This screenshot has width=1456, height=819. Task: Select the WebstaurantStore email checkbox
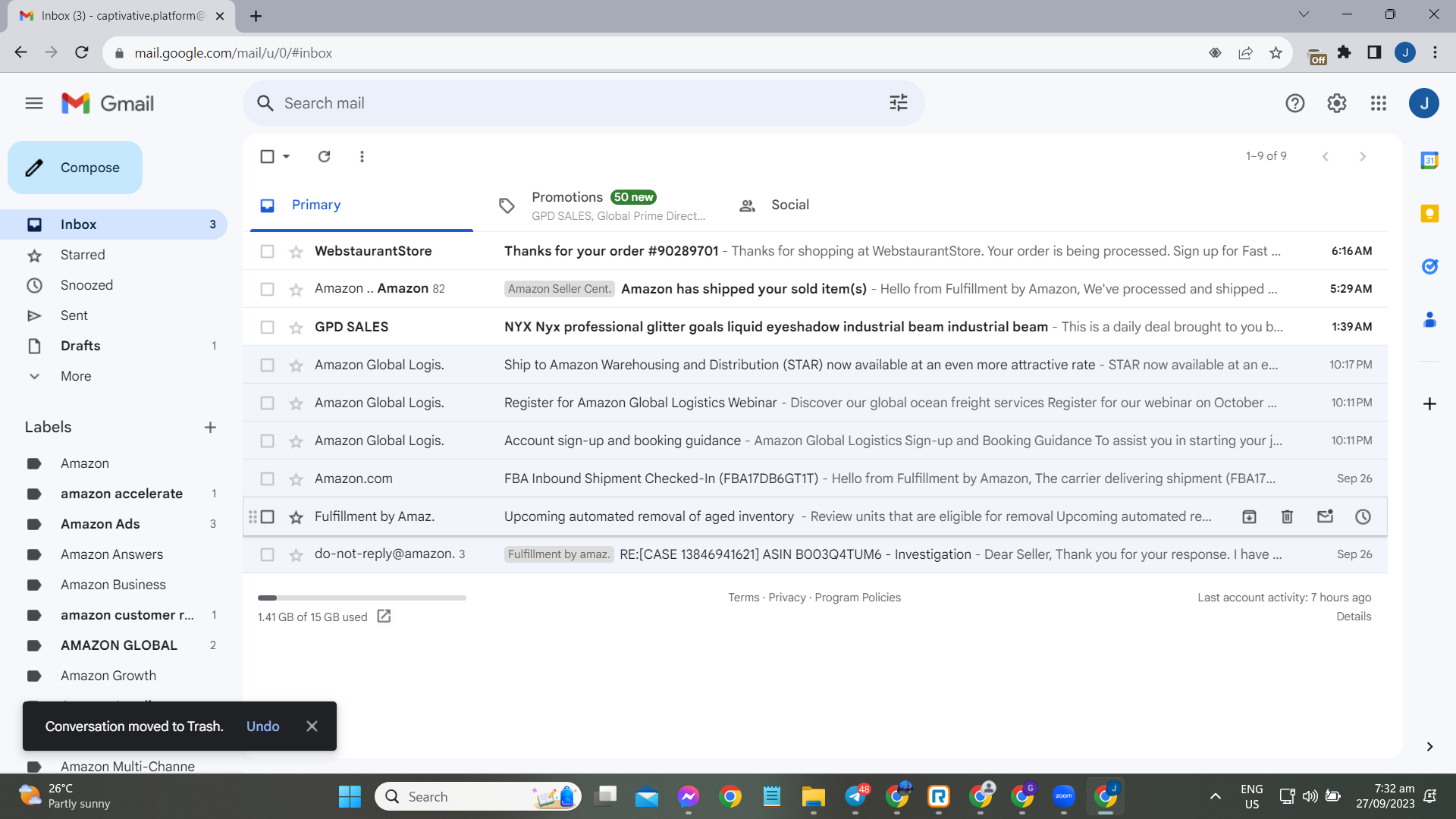[267, 251]
